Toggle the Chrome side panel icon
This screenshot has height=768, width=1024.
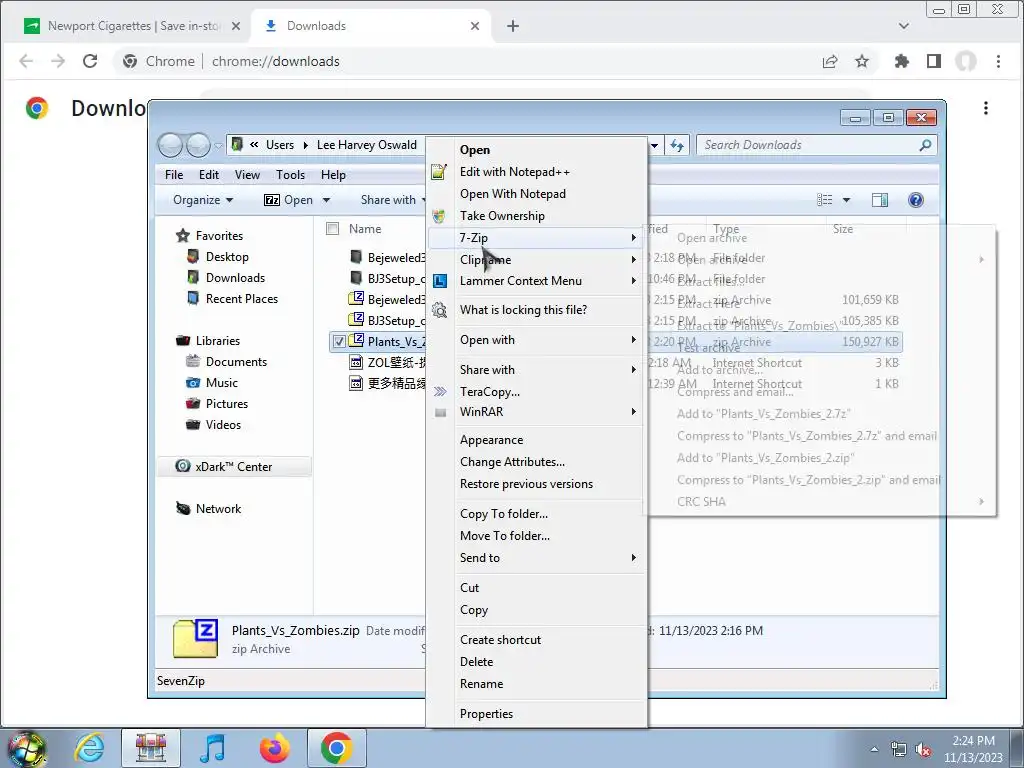(x=934, y=61)
